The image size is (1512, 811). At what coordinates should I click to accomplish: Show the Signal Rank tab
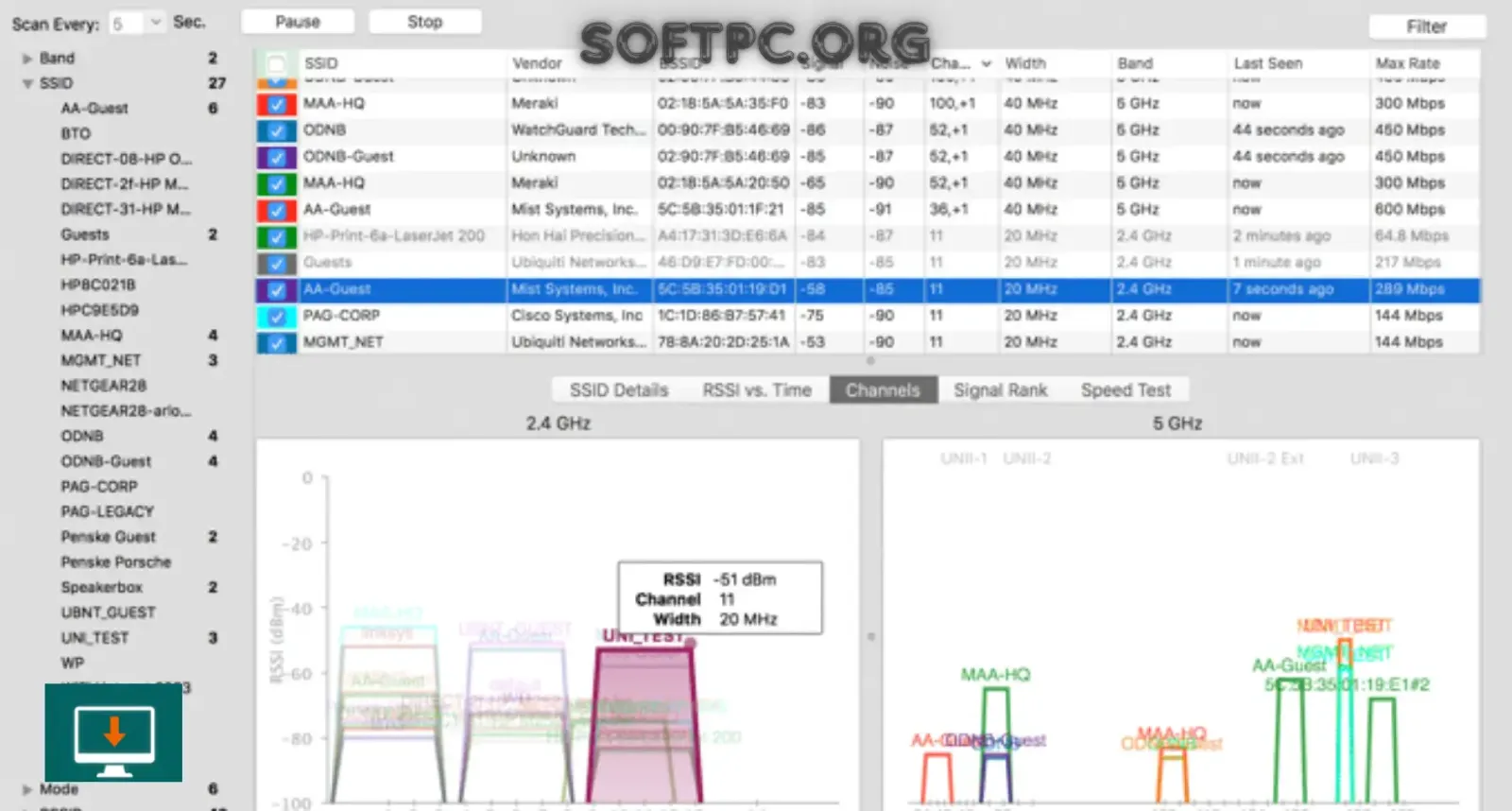(1000, 389)
